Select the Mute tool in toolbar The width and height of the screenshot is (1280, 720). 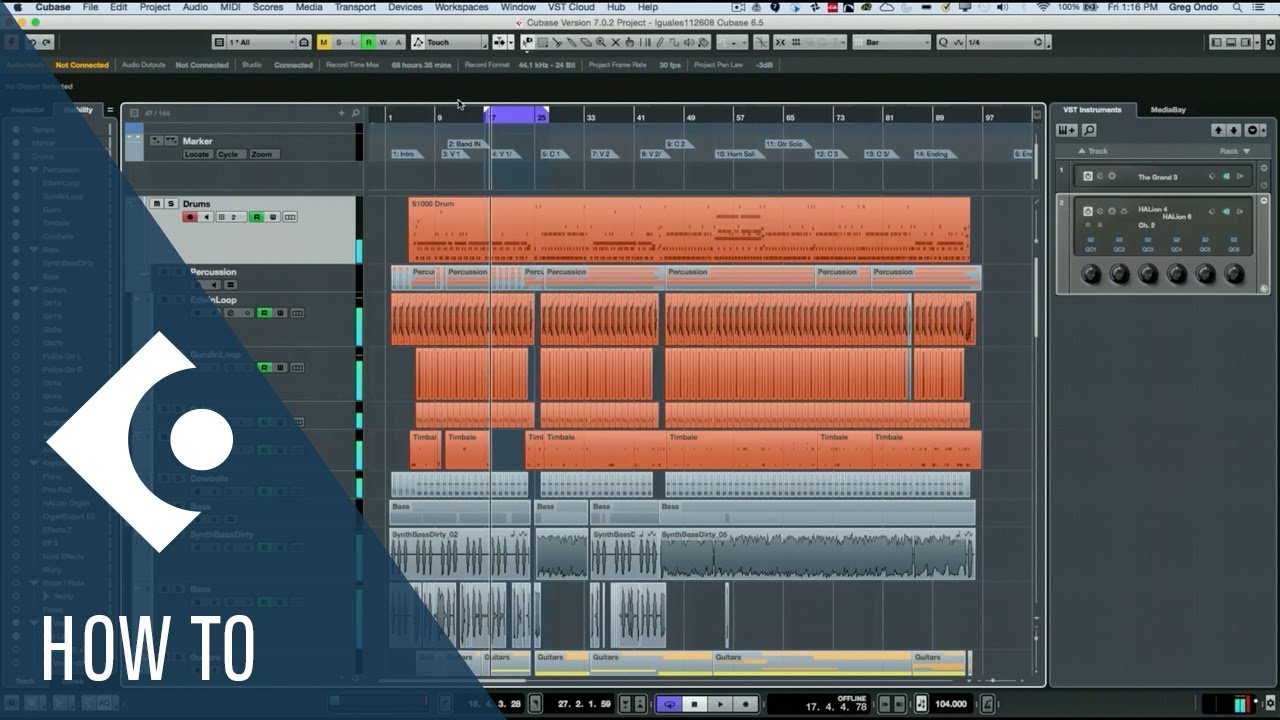(x=616, y=42)
